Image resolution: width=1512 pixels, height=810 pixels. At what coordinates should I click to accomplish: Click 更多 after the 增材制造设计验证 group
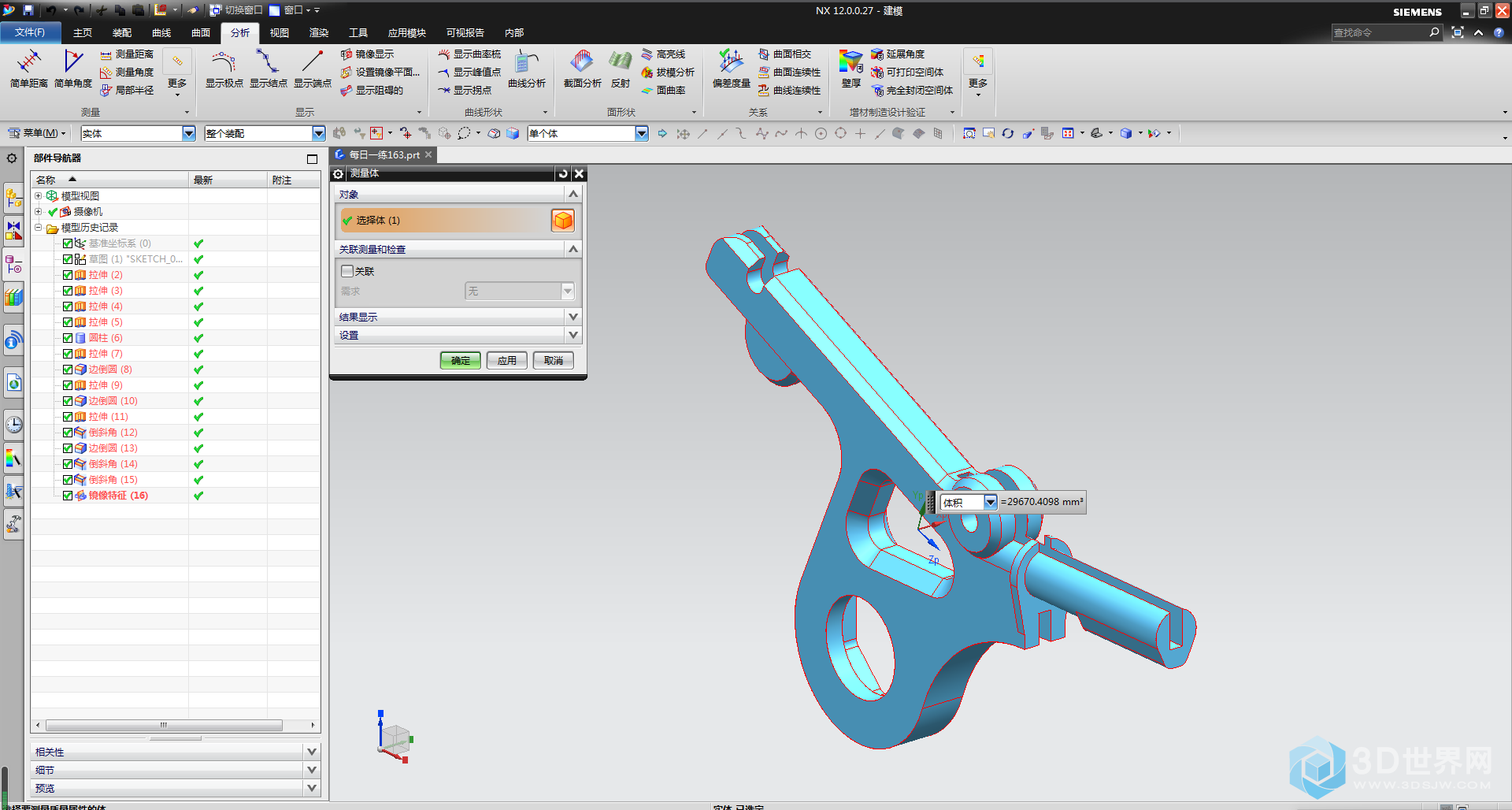(x=978, y=72)
